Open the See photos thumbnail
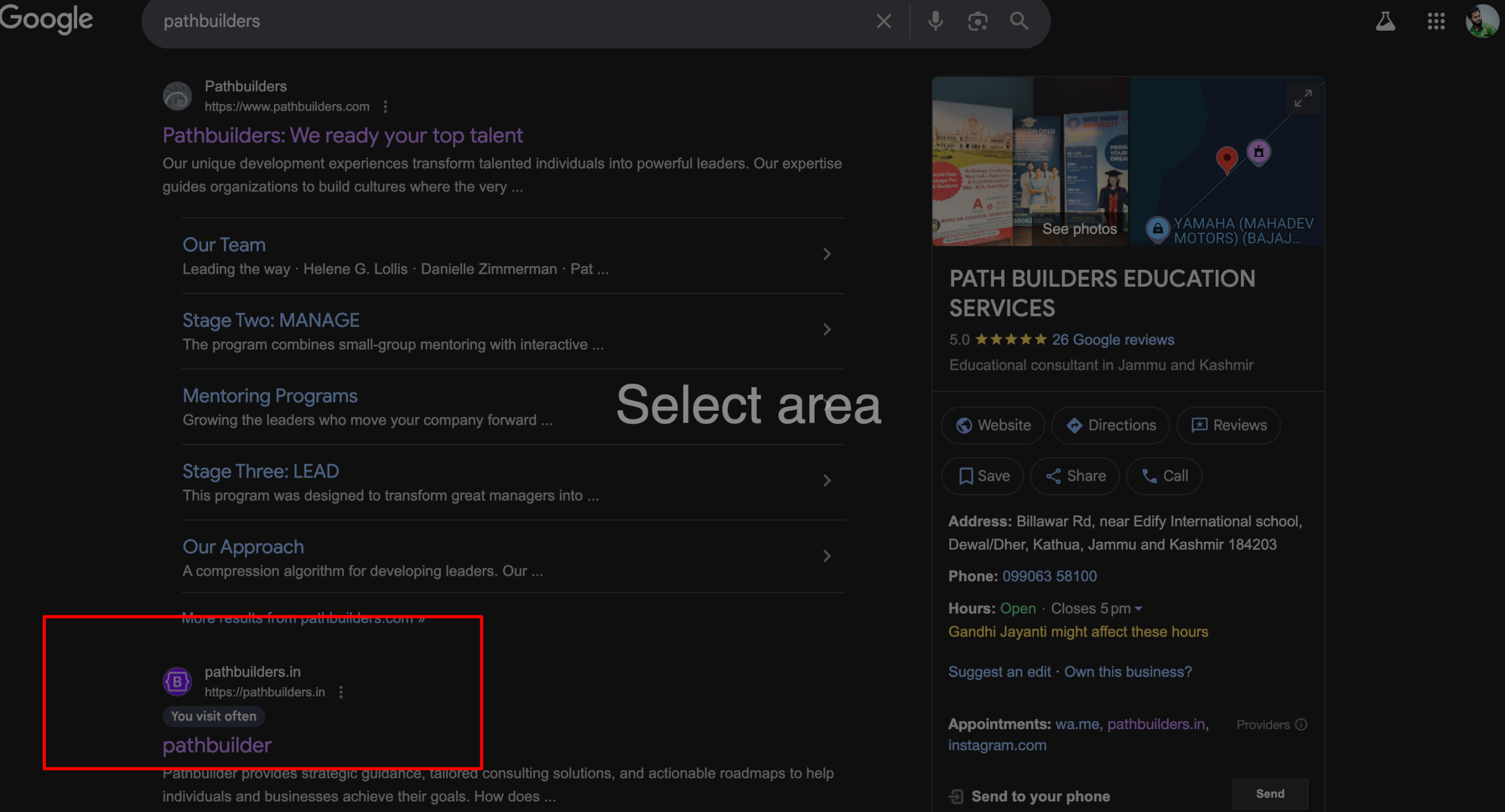Screen dimensions: 1505x812 [x=1079, y=229]
